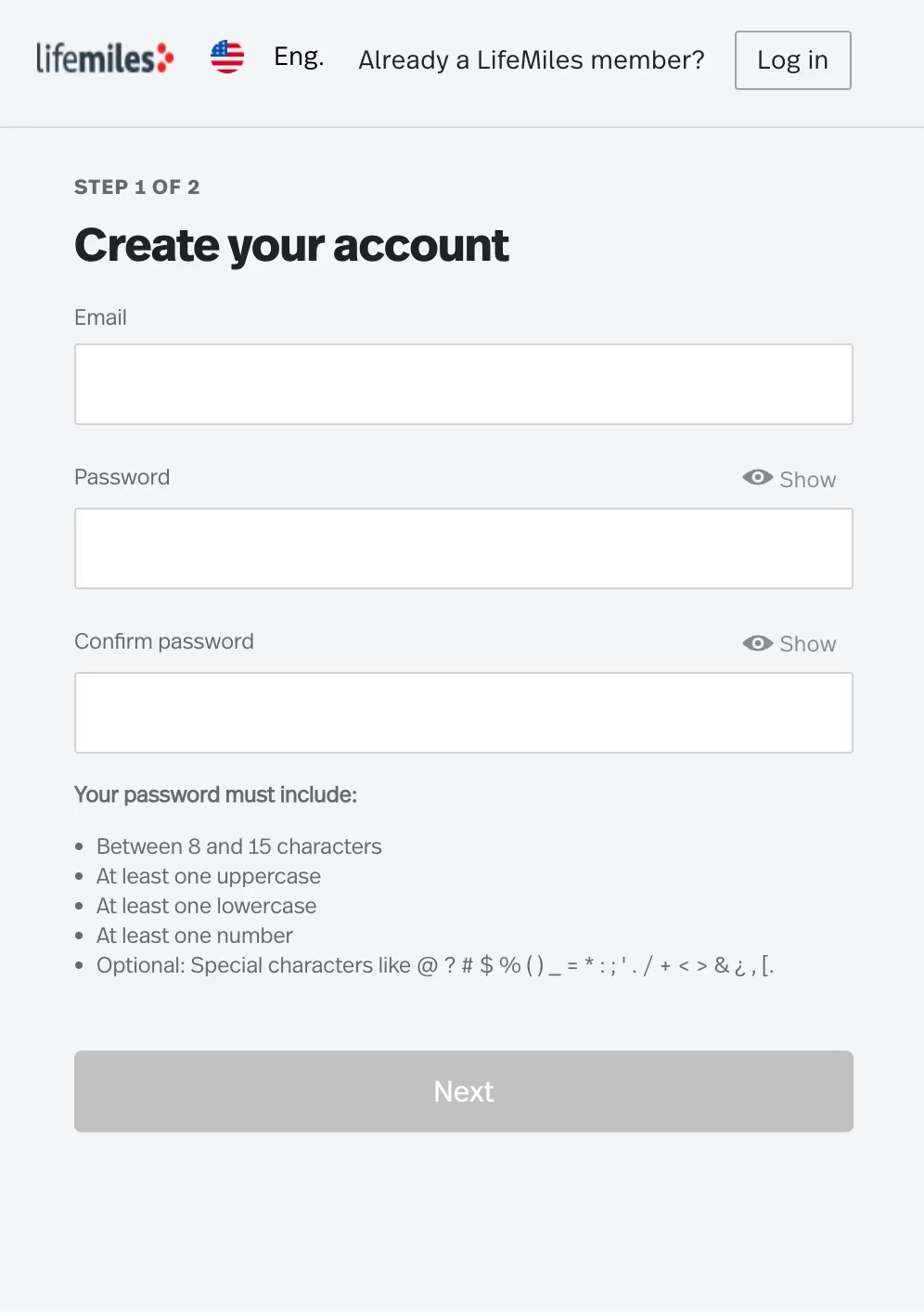Click the US flag icon
Screen dimensions: 924x1316
tap(227, 58)
